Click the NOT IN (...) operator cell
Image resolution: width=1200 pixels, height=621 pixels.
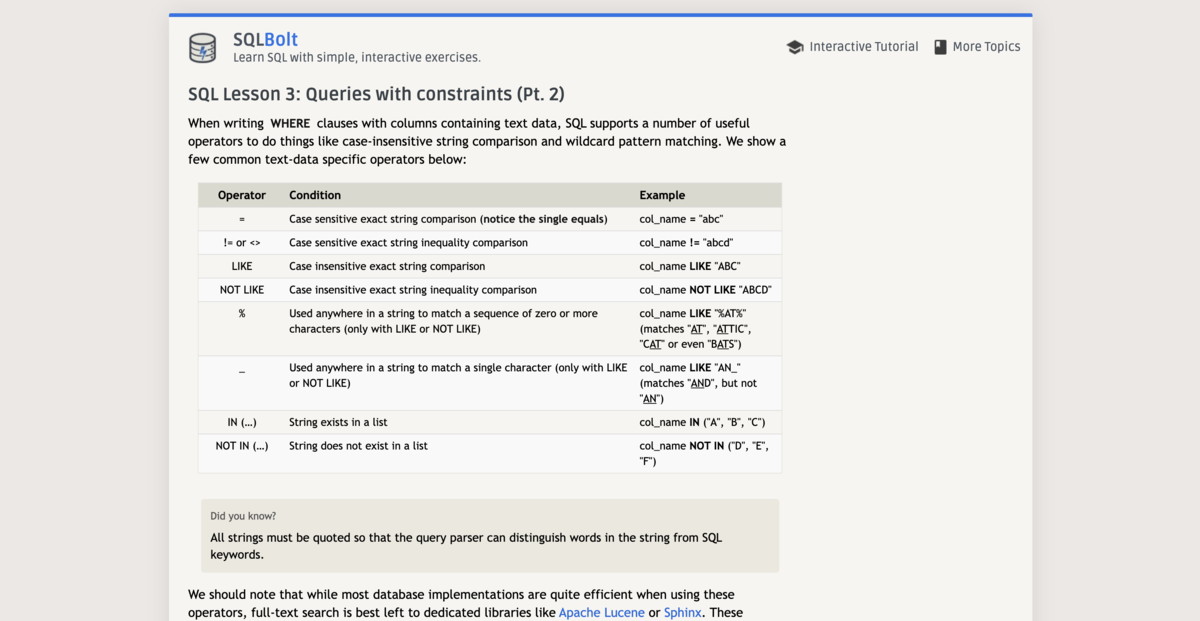click(x=241, y=446)
